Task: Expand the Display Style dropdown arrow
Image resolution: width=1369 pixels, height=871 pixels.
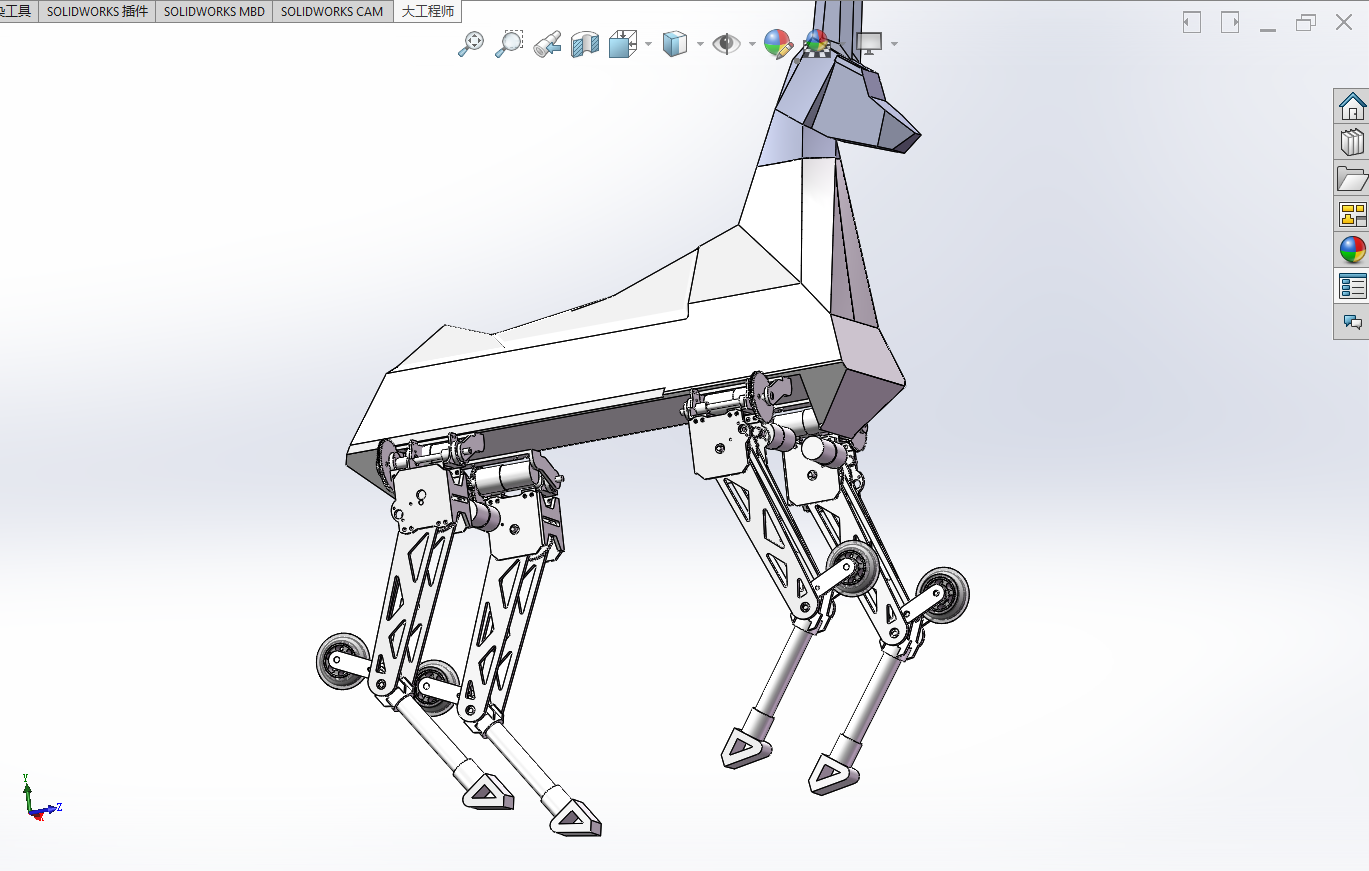Action: click(700, 44)
